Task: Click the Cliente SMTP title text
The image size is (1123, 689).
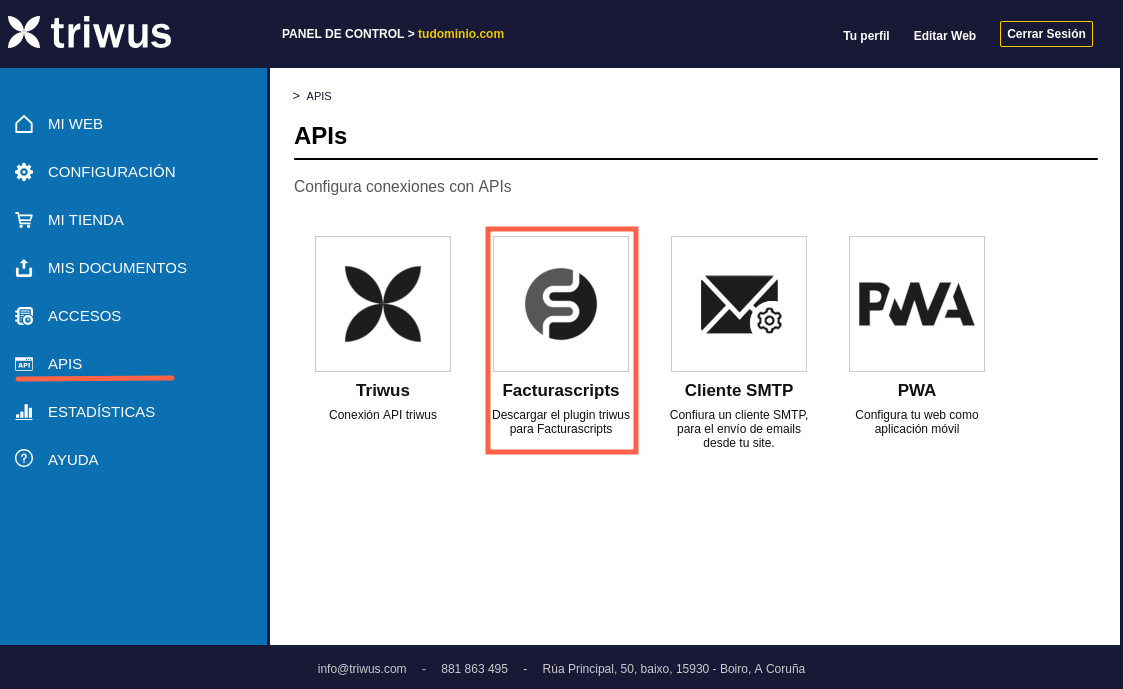Action: (x=739, y=391)
